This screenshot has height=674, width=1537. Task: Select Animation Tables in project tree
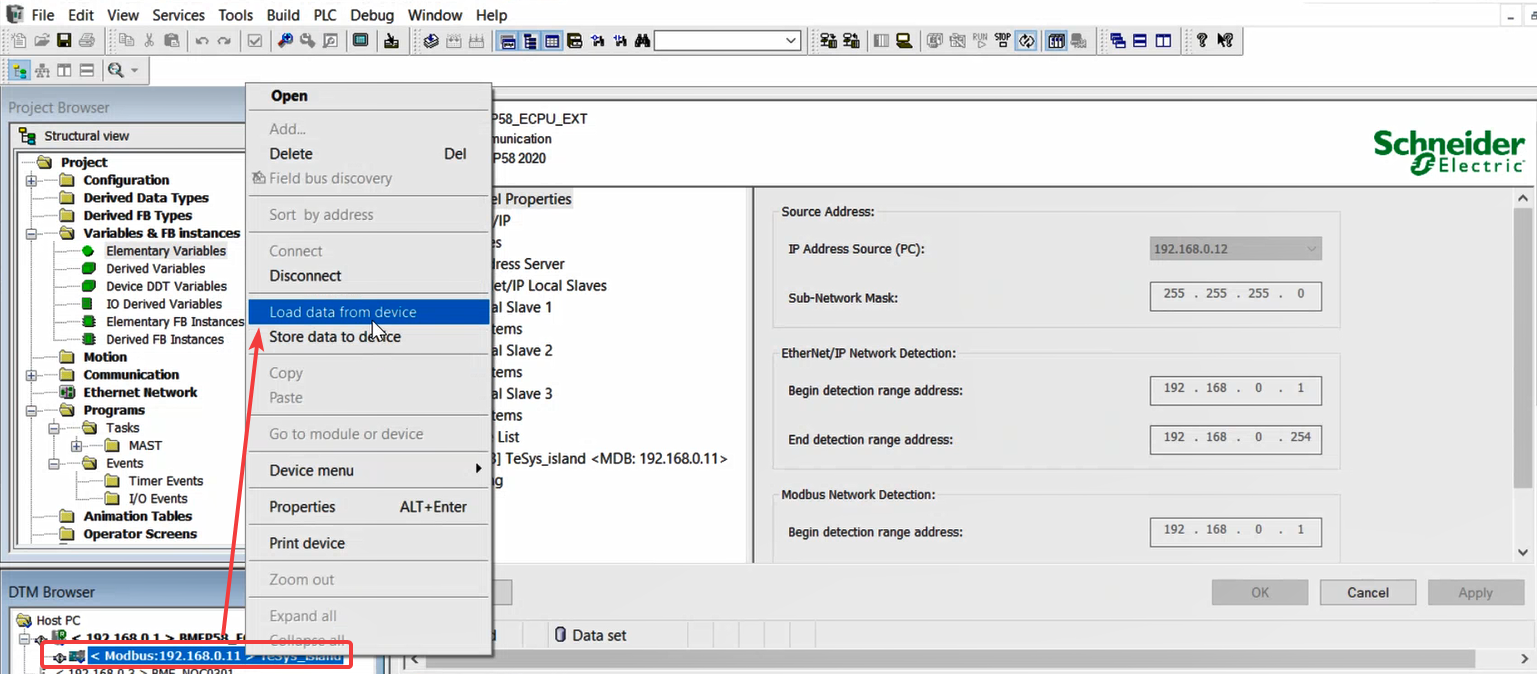pos(138,517)
